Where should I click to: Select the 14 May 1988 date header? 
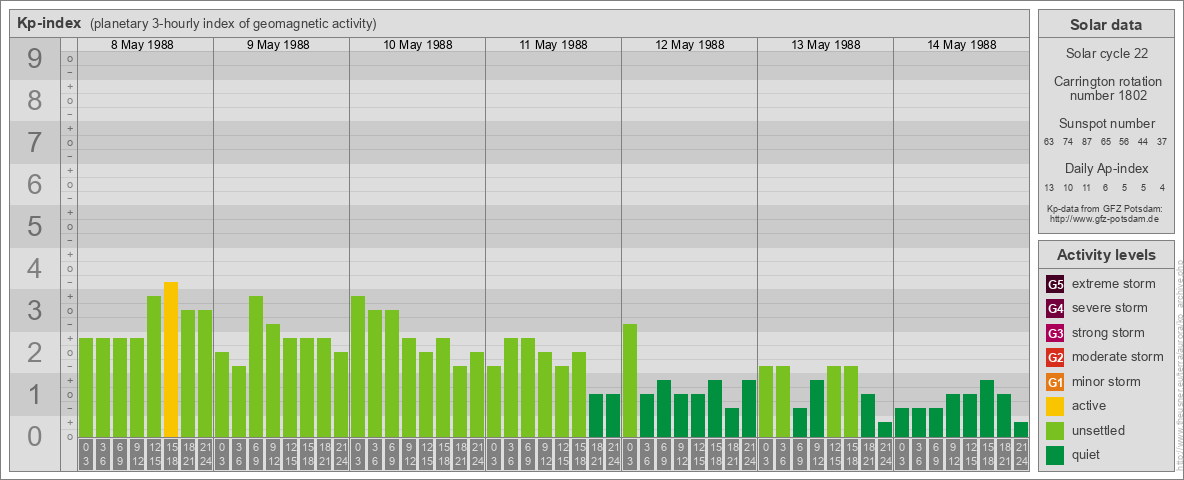961,45
